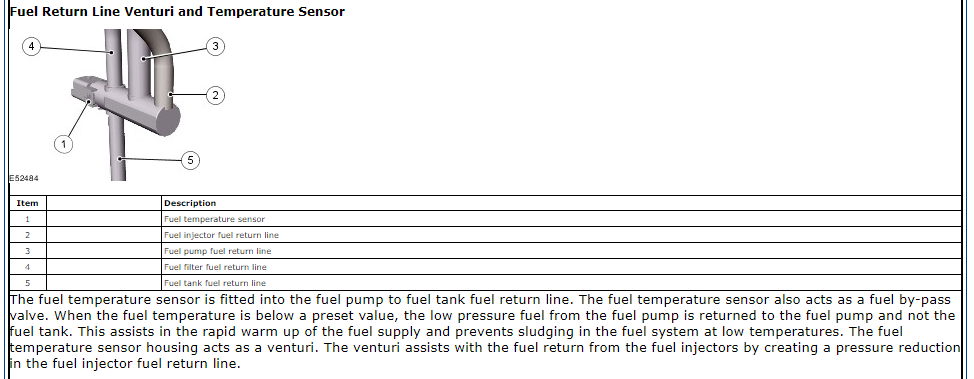This screenshot has width=974, height=379.
Task: Click the fuel tank return pipe in diagram
Action: coord(118,148)
